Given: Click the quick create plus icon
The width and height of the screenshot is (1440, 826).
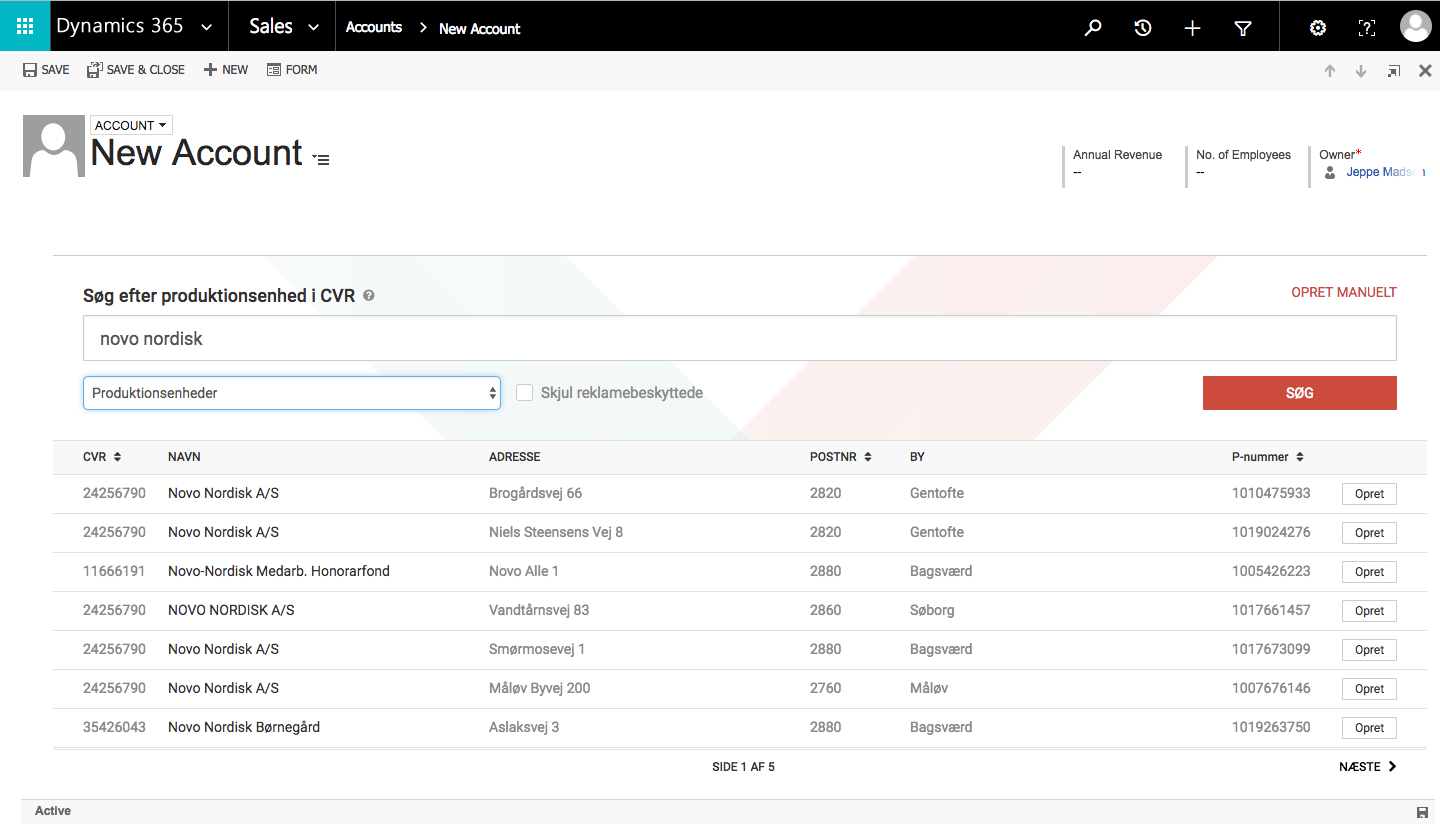Looking at the screenshot, I should point(1192,28).
